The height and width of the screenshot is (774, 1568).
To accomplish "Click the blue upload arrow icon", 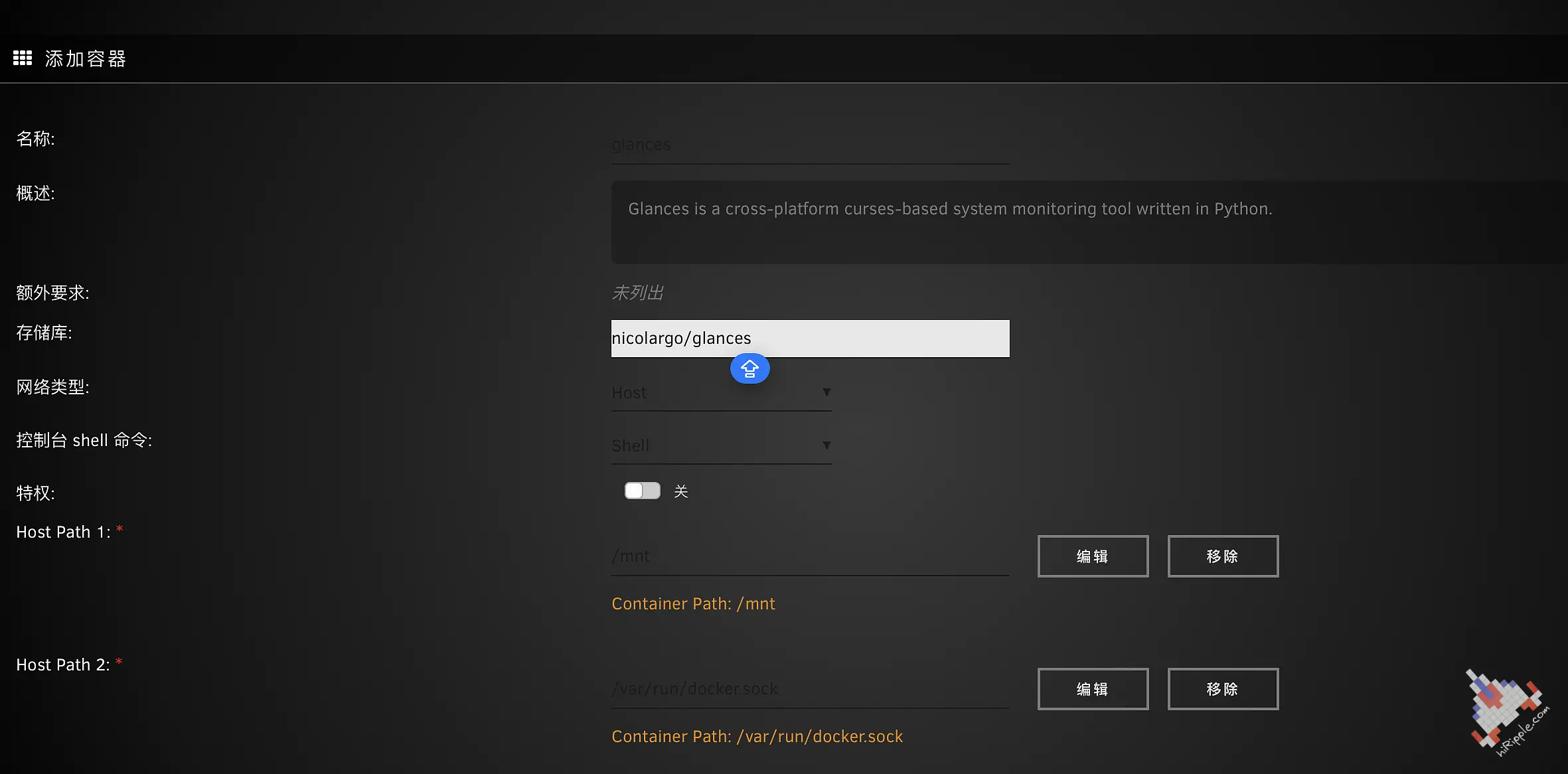I will pyautogui.click(x=749, y=368).
